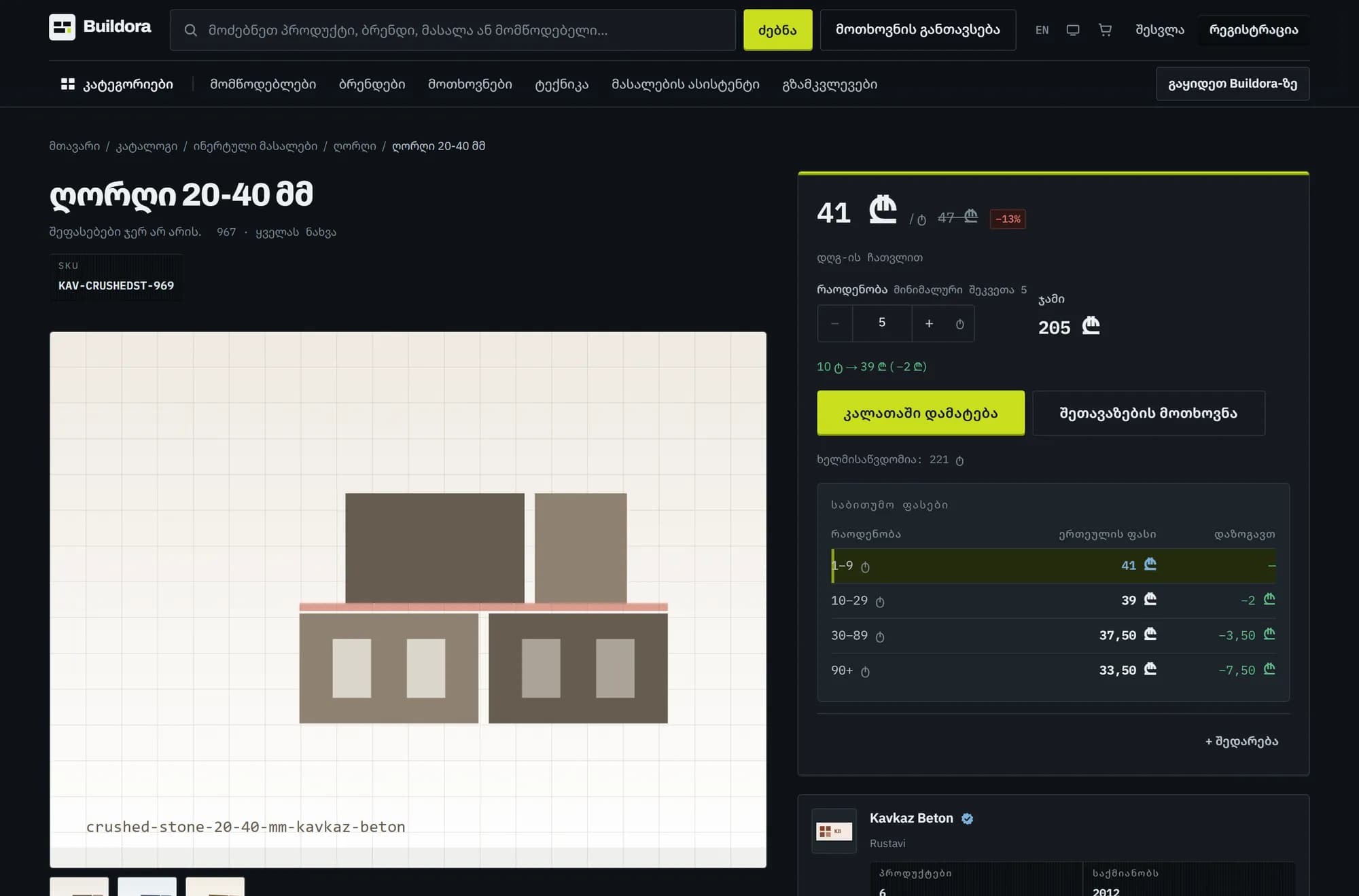
Task: Click the კალათაში დამატება button
Action: tap(921, 413)
